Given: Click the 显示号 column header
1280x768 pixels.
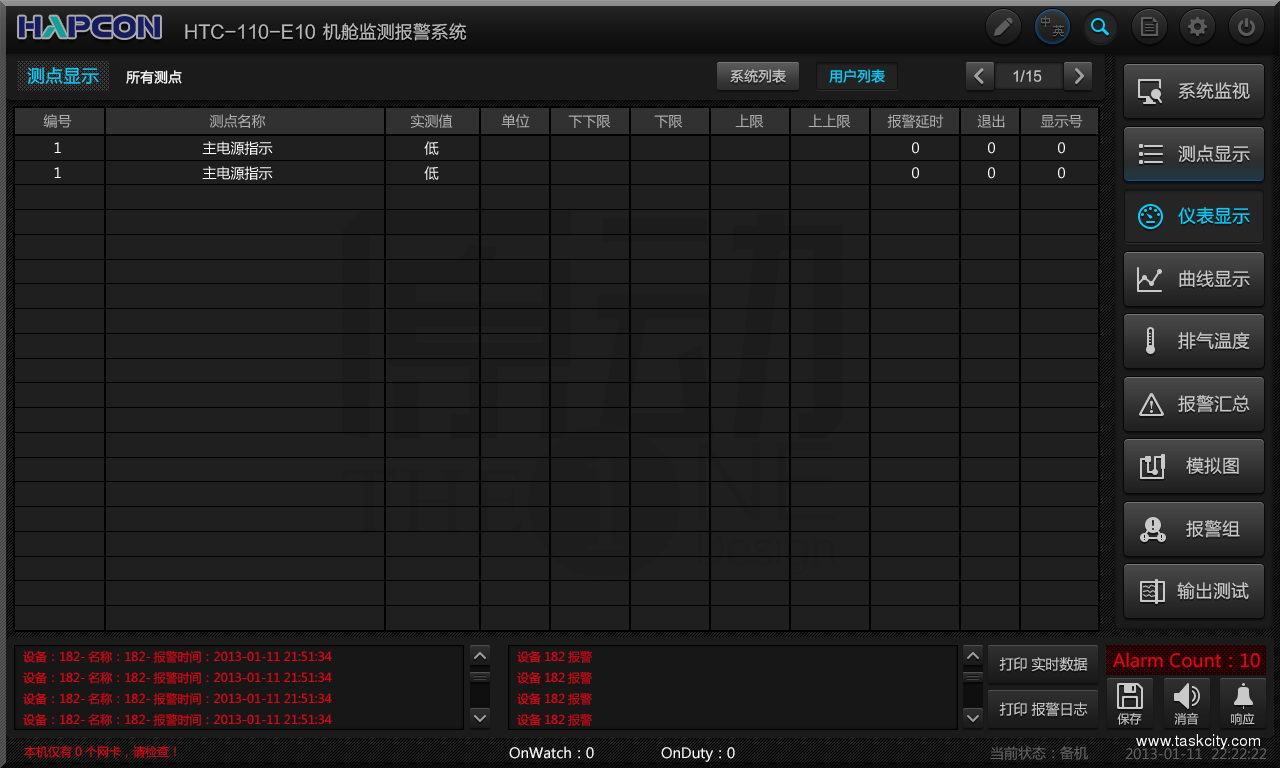Looking at the screenshot, I should [x=1060, y=121].
